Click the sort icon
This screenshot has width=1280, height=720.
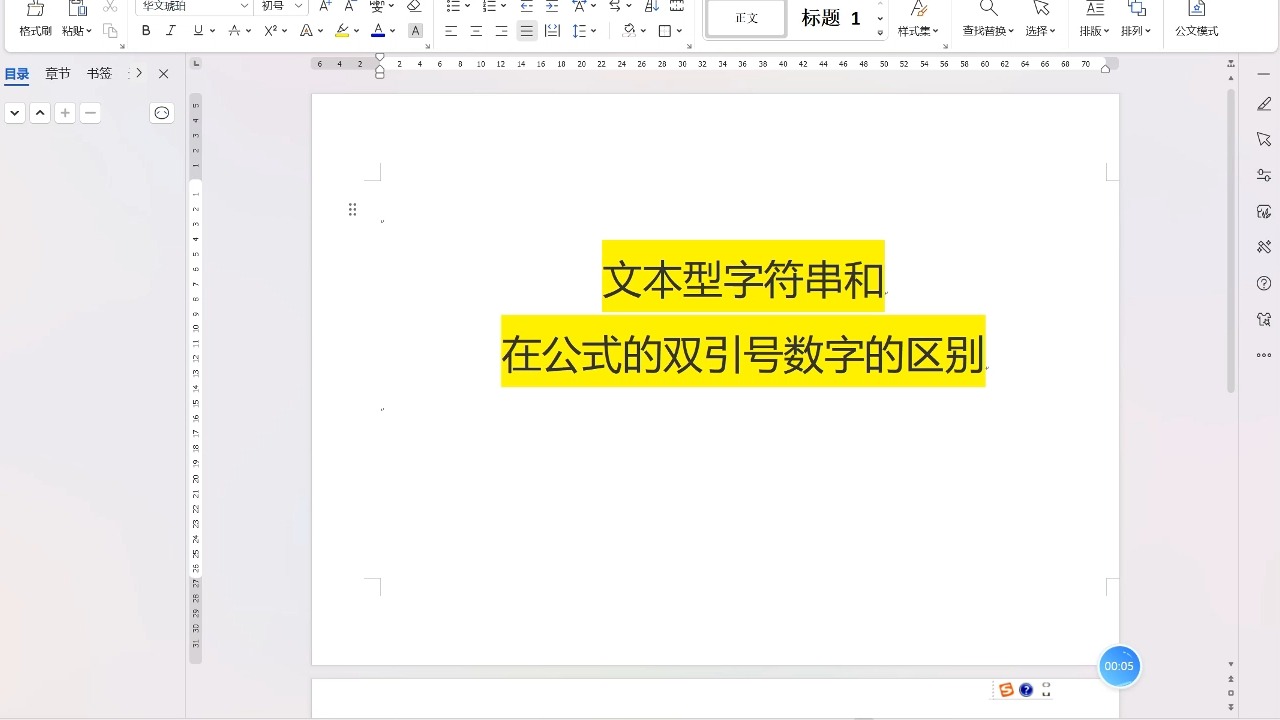tap(652, 6)
